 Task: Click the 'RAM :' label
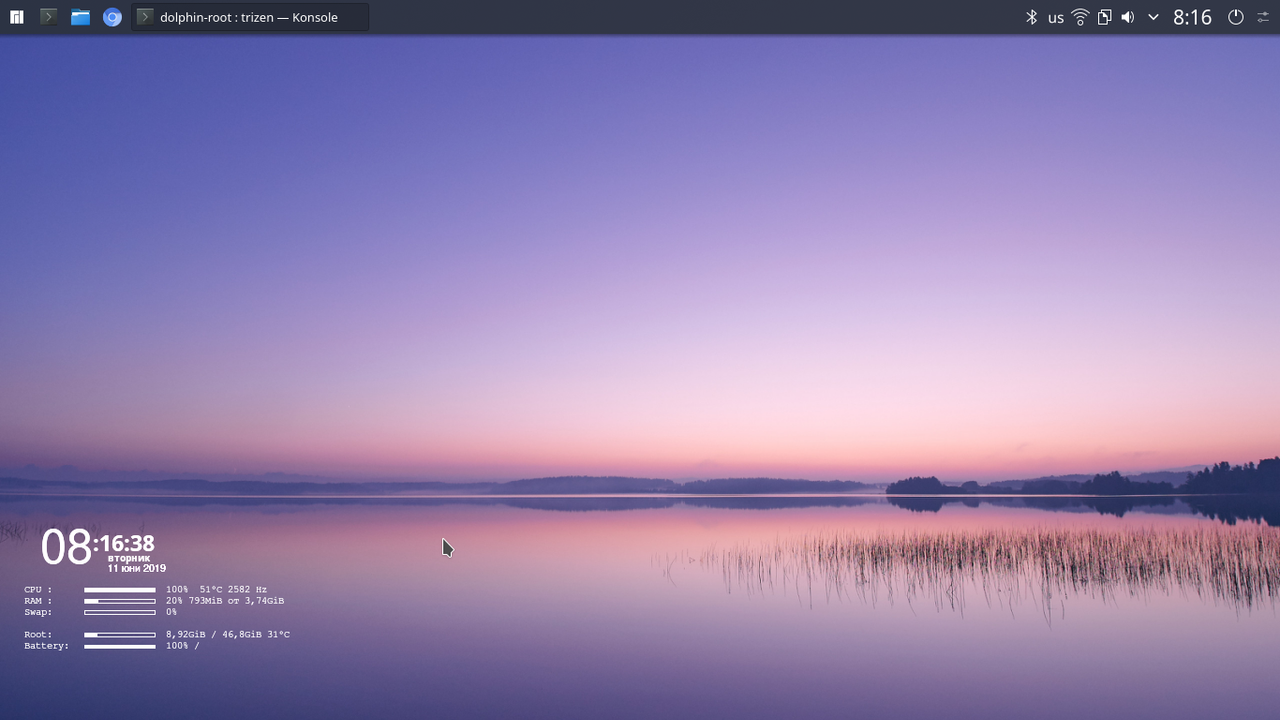tap(38, 601)
